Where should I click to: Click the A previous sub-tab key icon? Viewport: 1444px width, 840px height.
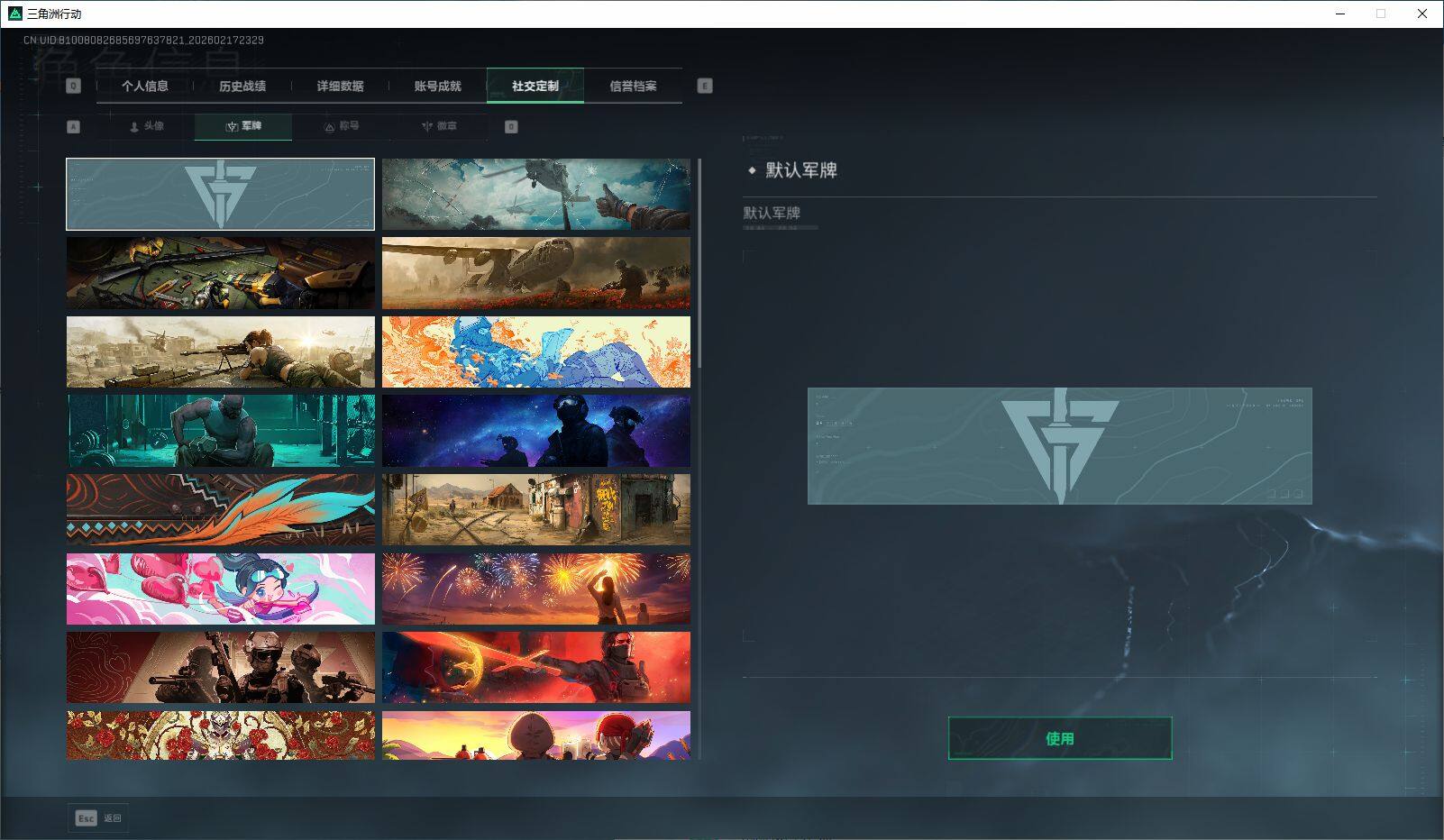[x=74, y=127]
